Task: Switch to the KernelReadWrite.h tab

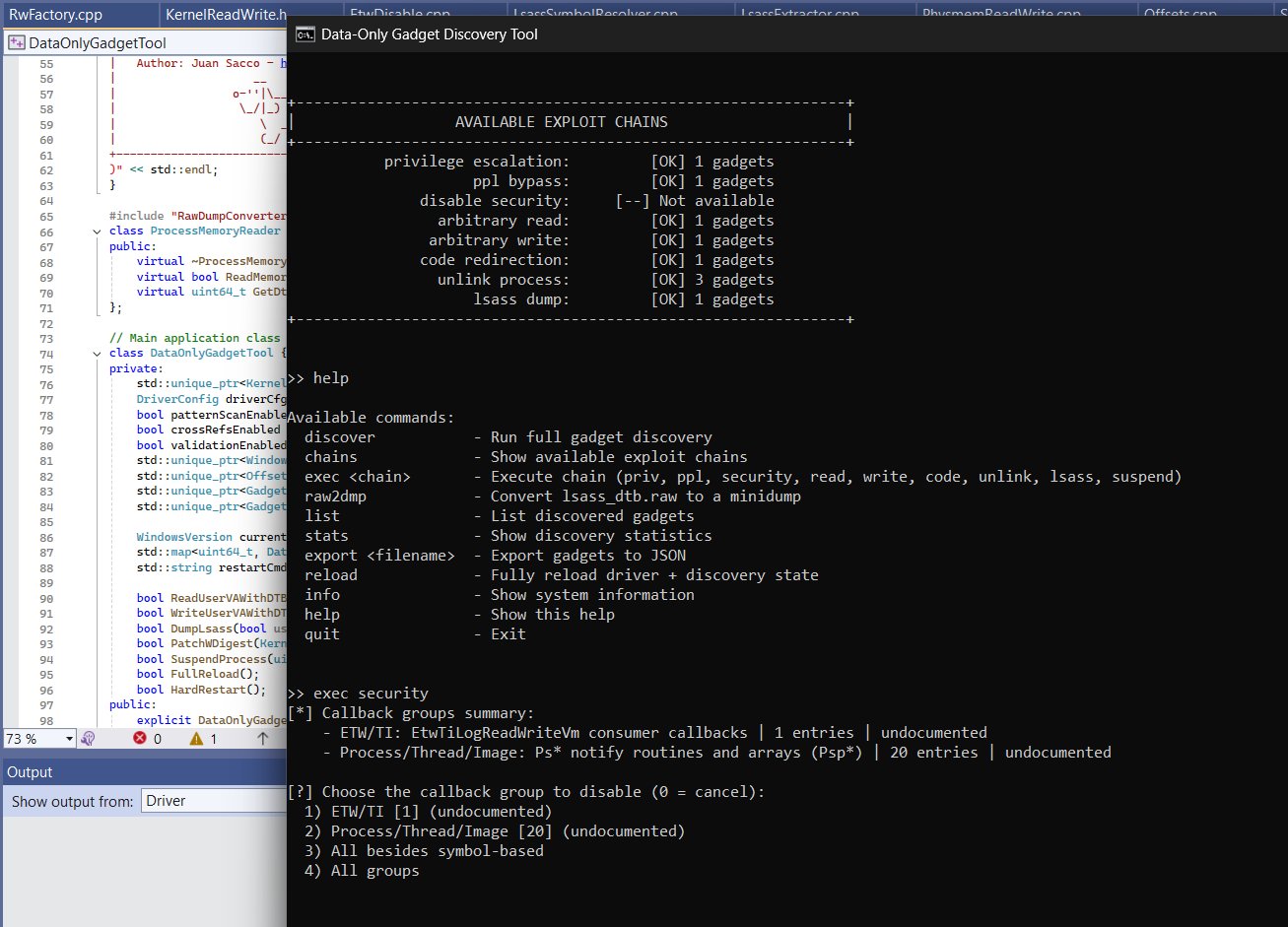Action: click(x=226, y=15)
